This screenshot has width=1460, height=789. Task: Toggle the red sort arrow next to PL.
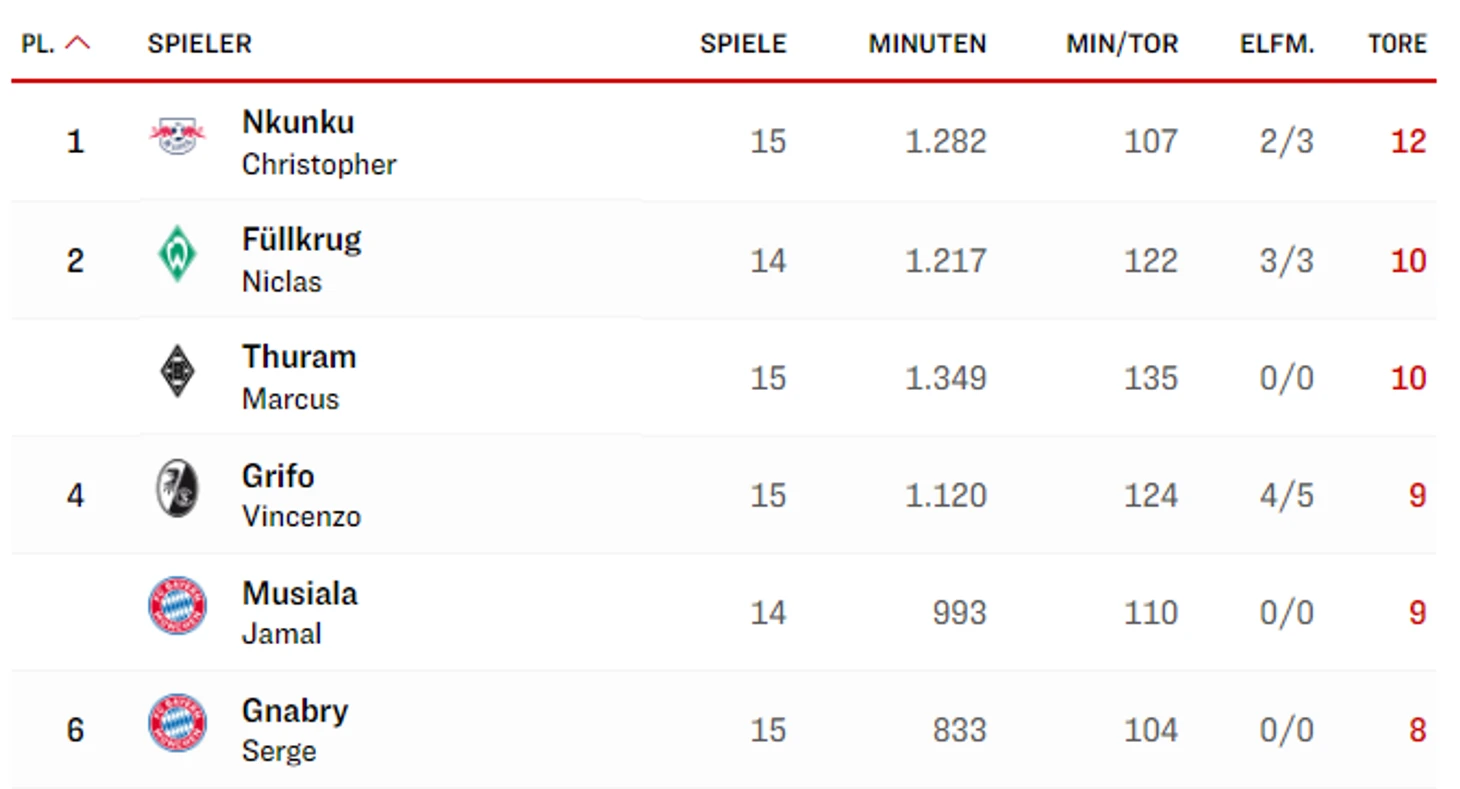pyautogui.click(x=77, y=43)
